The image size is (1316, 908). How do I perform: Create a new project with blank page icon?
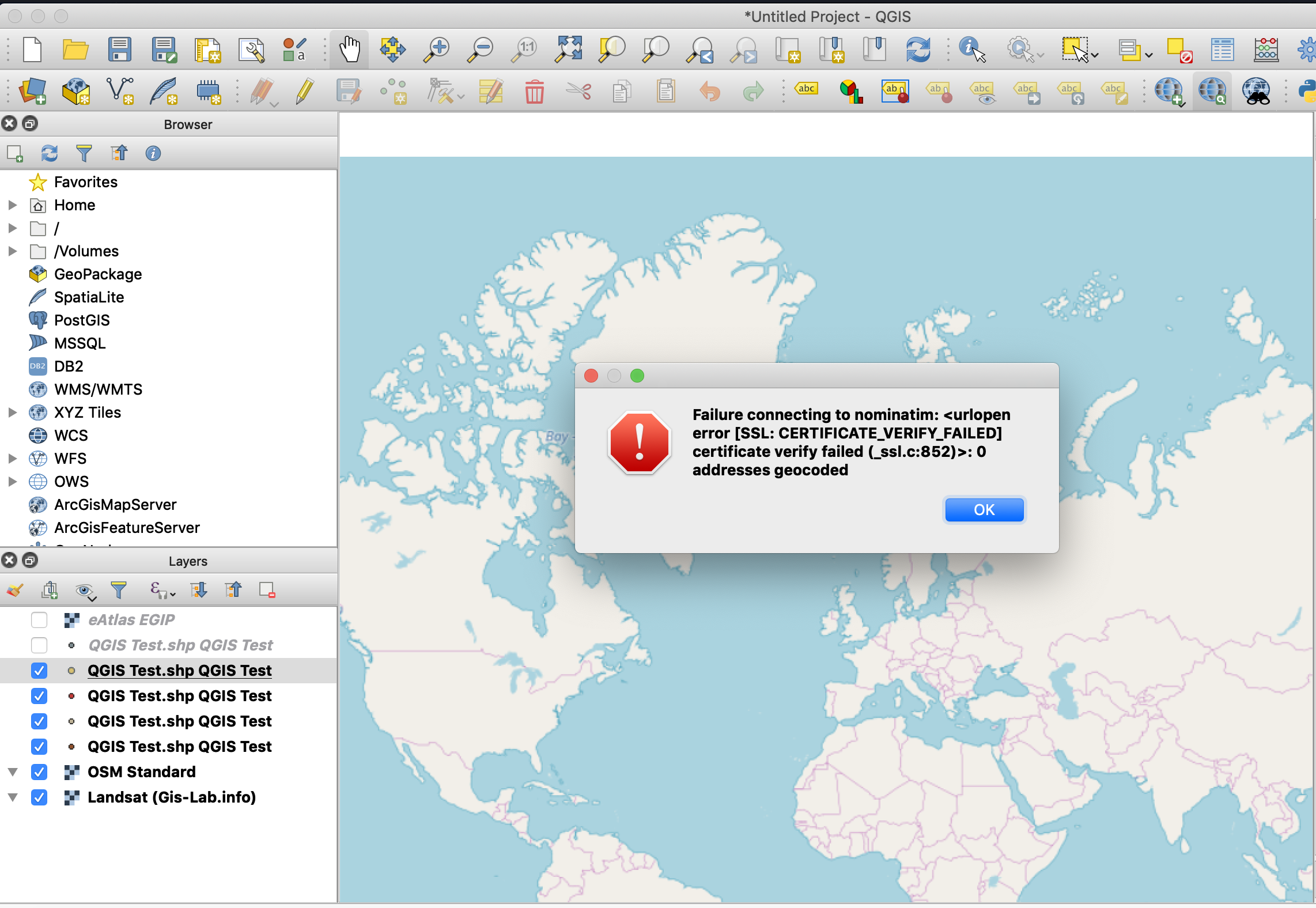pyautogui.click(x=32, y=50)
